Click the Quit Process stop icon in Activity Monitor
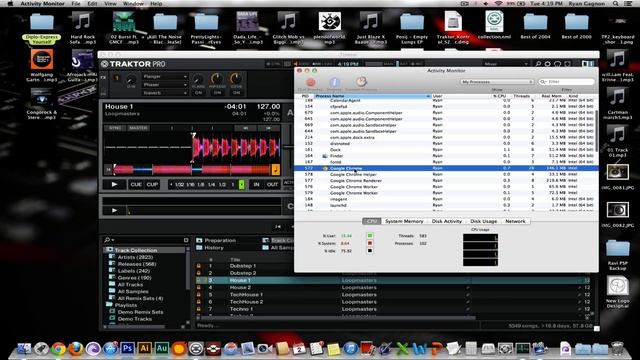640x360 pixels. (311, 82)
